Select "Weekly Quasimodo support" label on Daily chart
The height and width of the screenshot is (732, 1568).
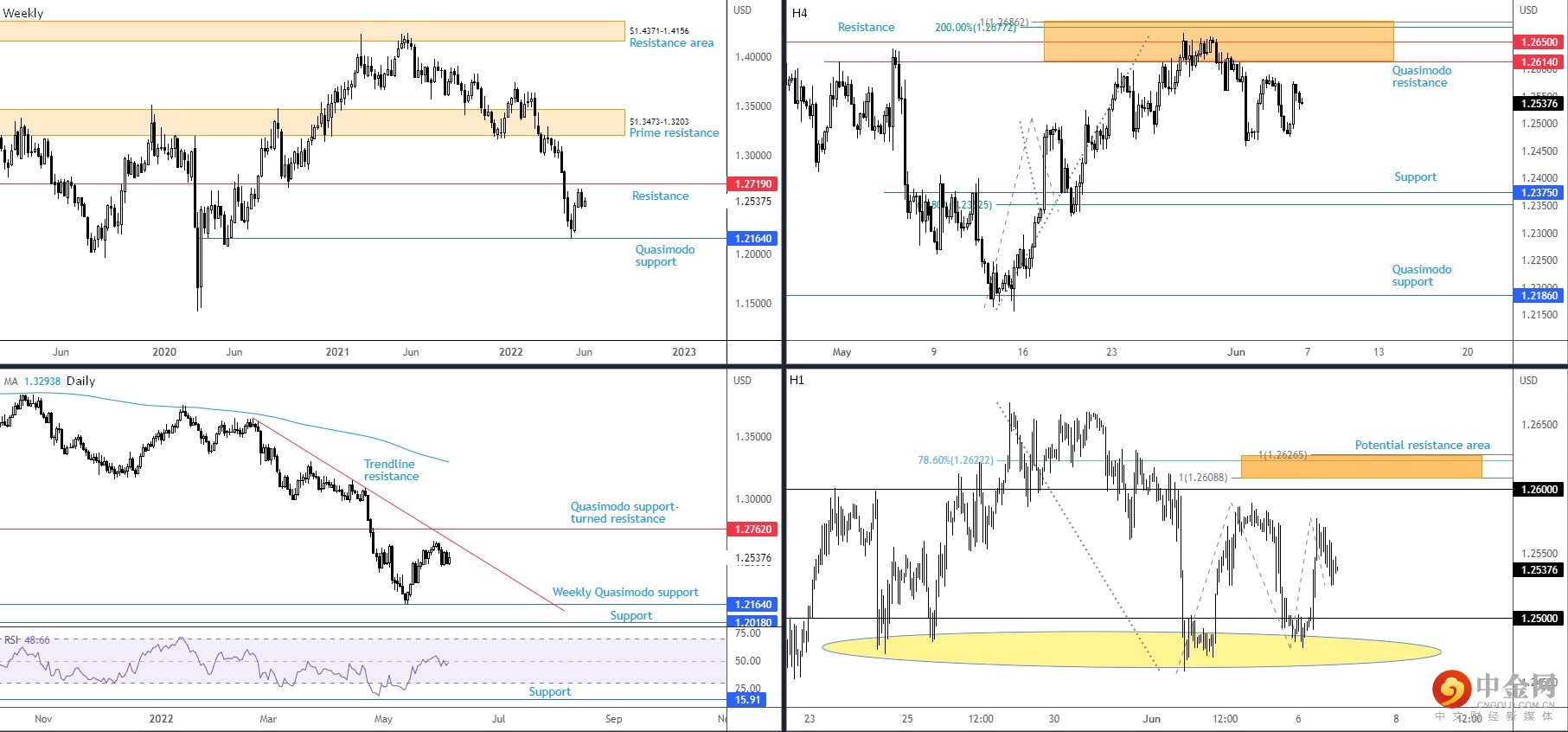tap(625, 593)
